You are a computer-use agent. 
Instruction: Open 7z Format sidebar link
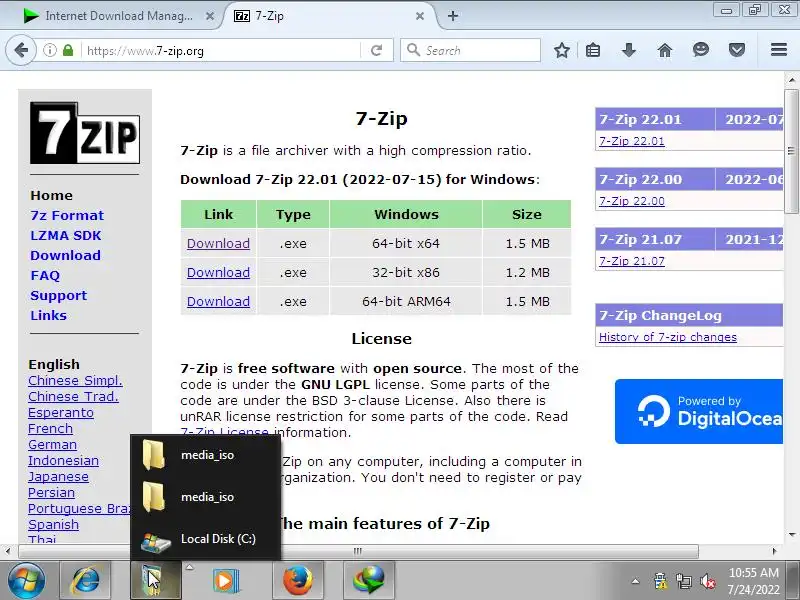click(x=67, y=215)
